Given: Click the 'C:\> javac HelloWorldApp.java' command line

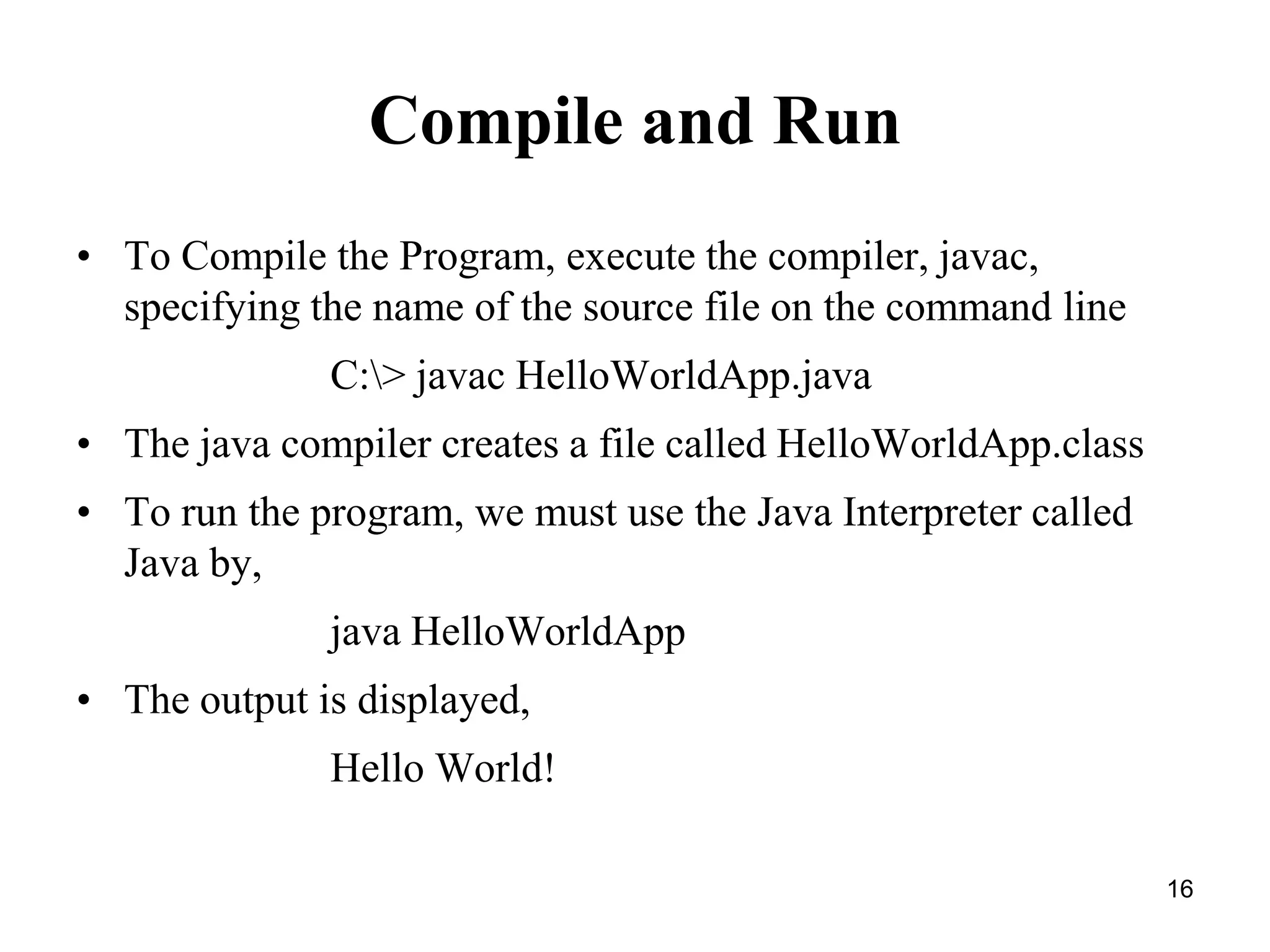Looking at the screenshot, I should pyautogui.click(x=600, y=376).
